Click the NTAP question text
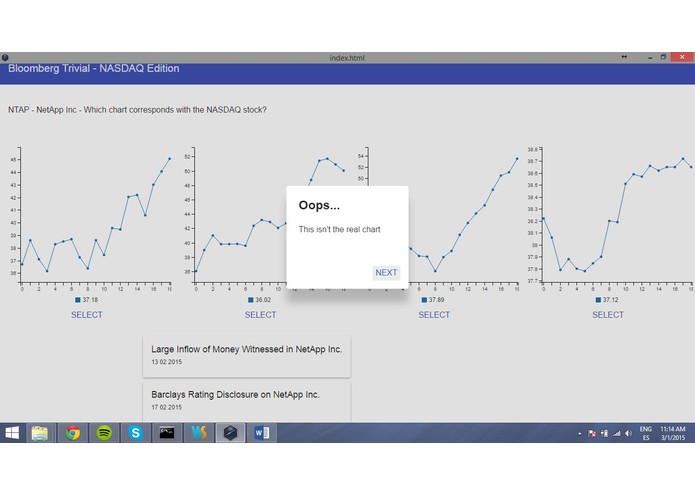Screen dimensions: 695x494 tap(137, 110)
